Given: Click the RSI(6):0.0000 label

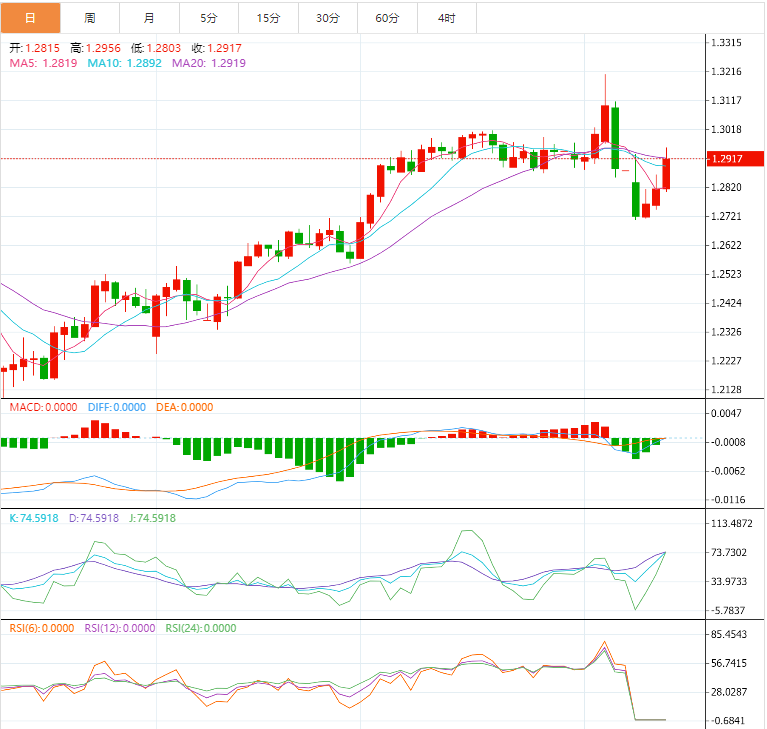Looking at the screenshot, I should (42, 628).
